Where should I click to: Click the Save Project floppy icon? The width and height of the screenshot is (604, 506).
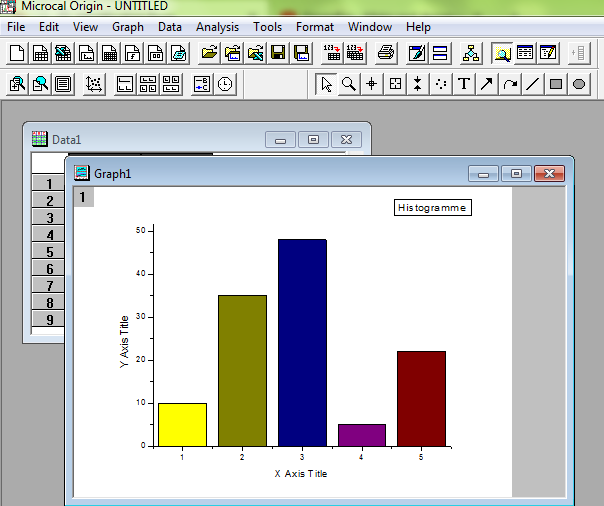point(277,52)
